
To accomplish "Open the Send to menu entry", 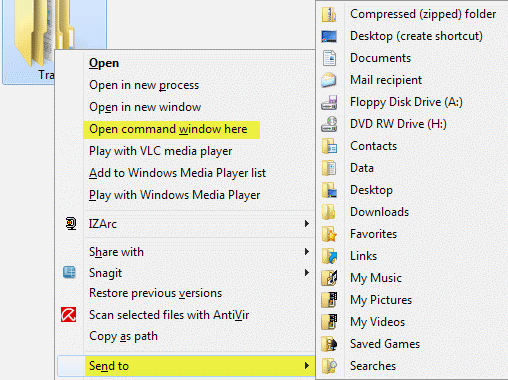I will [x=109, y=366].
